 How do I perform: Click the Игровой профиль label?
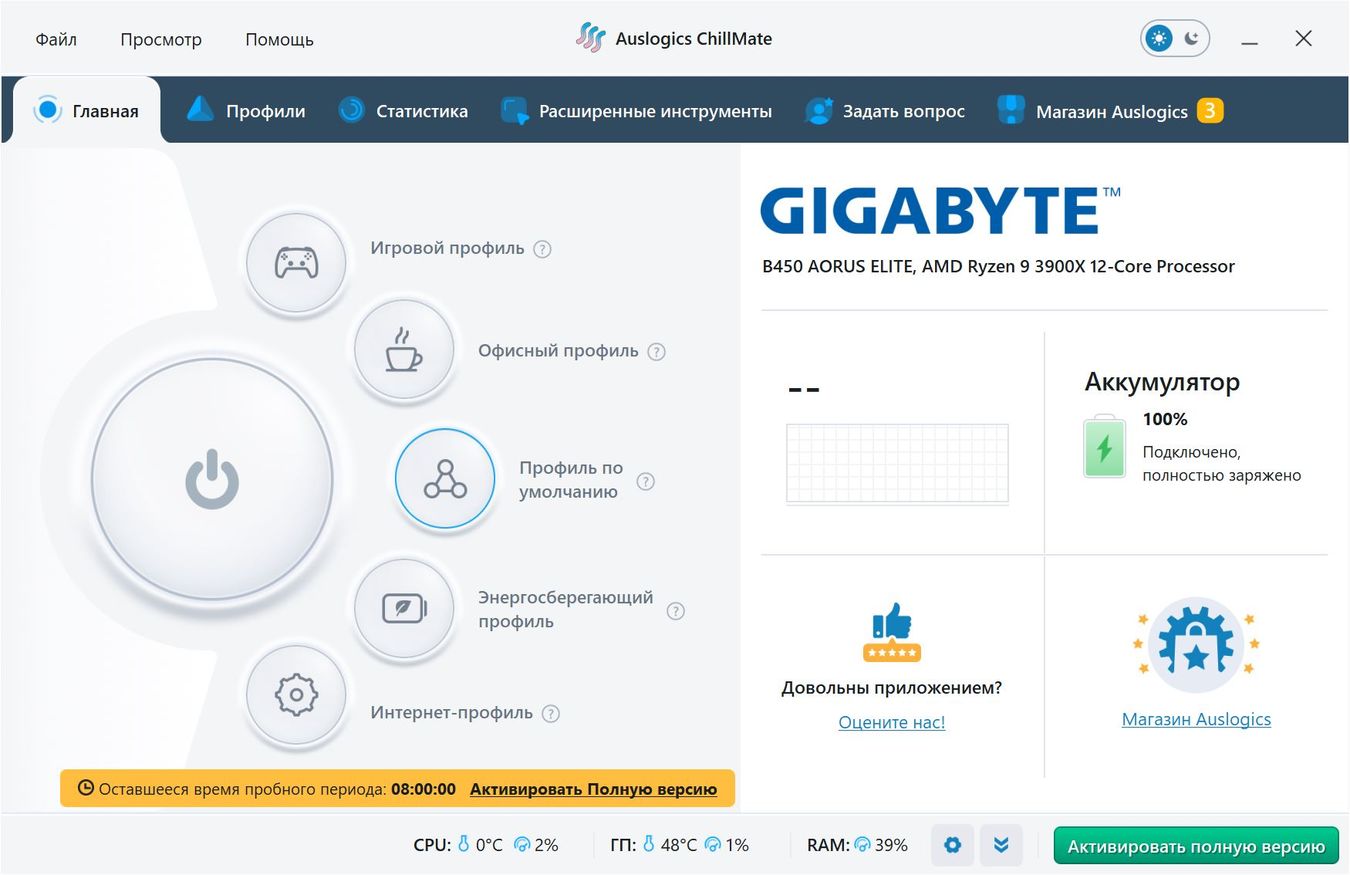[x=447, y=248]
